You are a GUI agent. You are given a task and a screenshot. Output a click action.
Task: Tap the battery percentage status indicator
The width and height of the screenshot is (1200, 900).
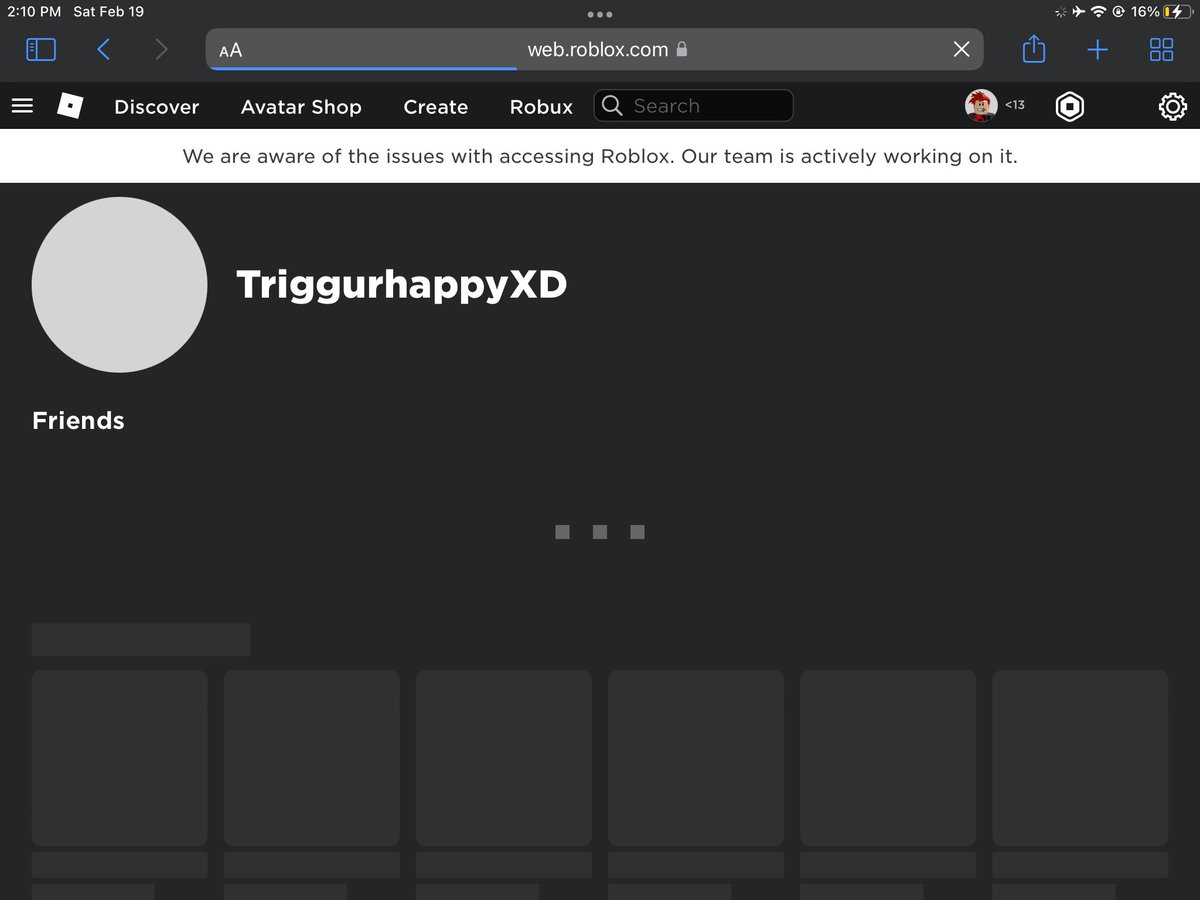pos(1145,12)
